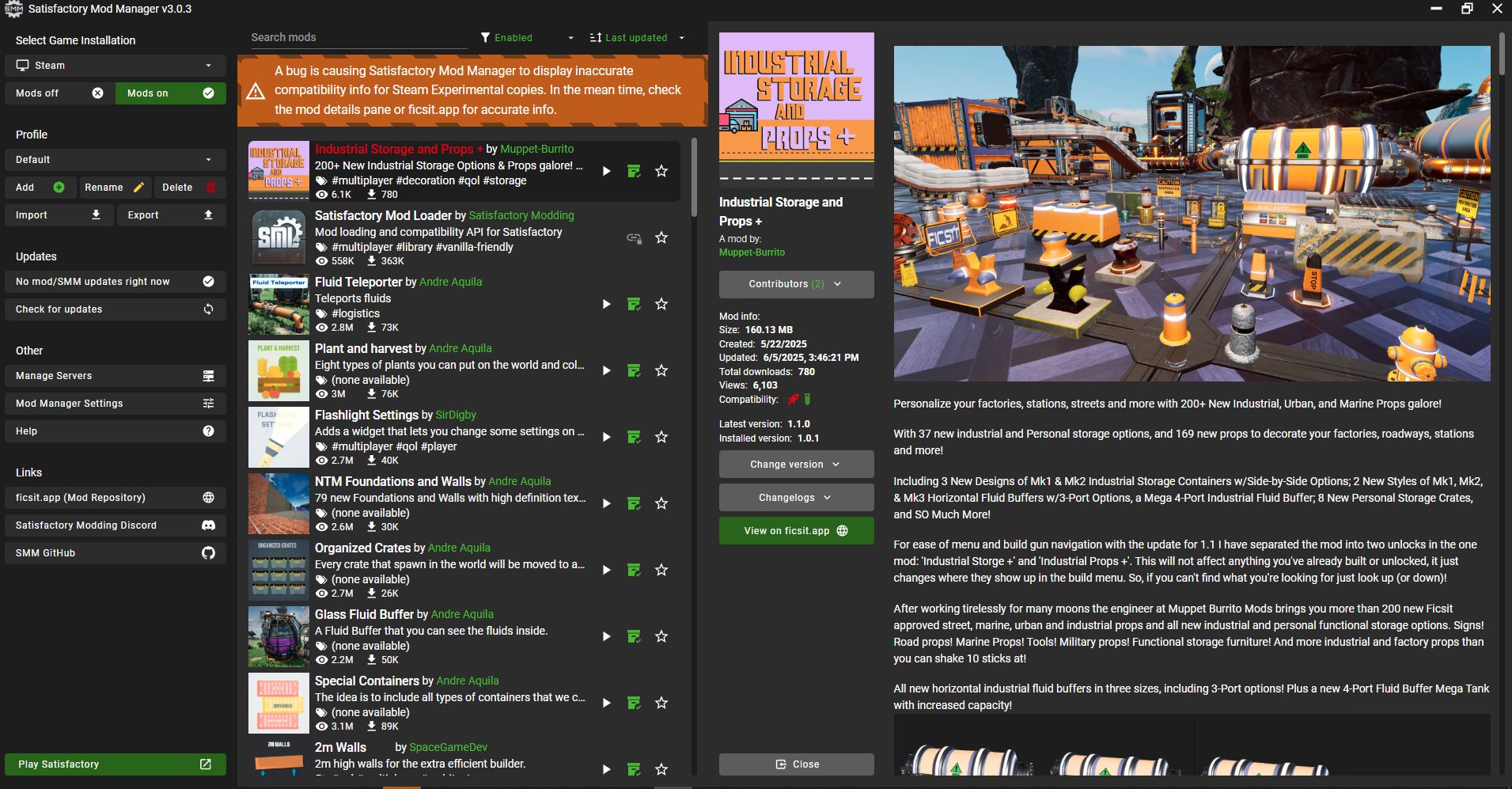Click the Fluid Teleporter thumbnail

[x=279, y=305]
